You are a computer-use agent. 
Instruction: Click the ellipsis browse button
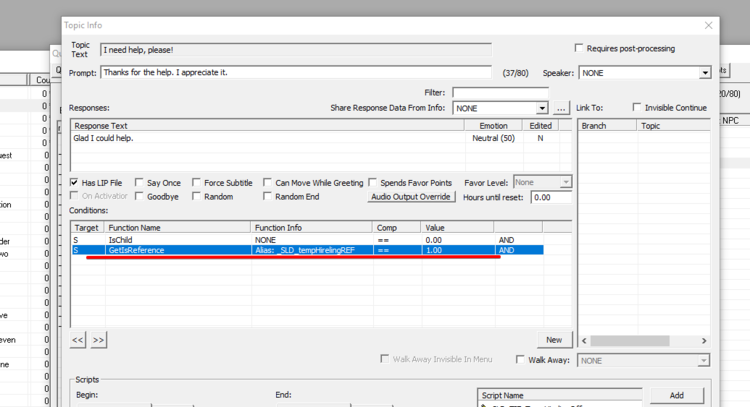[561, 108]
